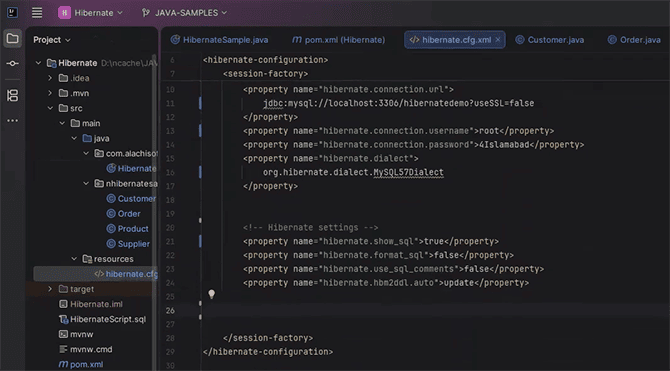
Task: Click the Maven icon on pom.xml tab
Action: [297, 40]
